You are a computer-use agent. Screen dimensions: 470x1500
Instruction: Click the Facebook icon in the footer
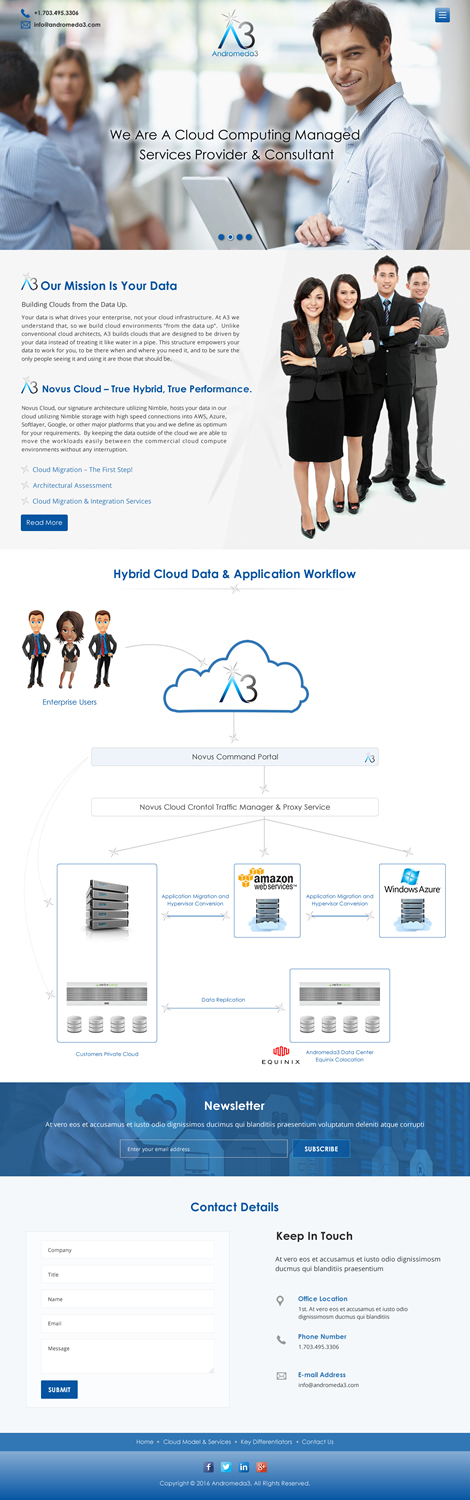tap(209, 1467)
